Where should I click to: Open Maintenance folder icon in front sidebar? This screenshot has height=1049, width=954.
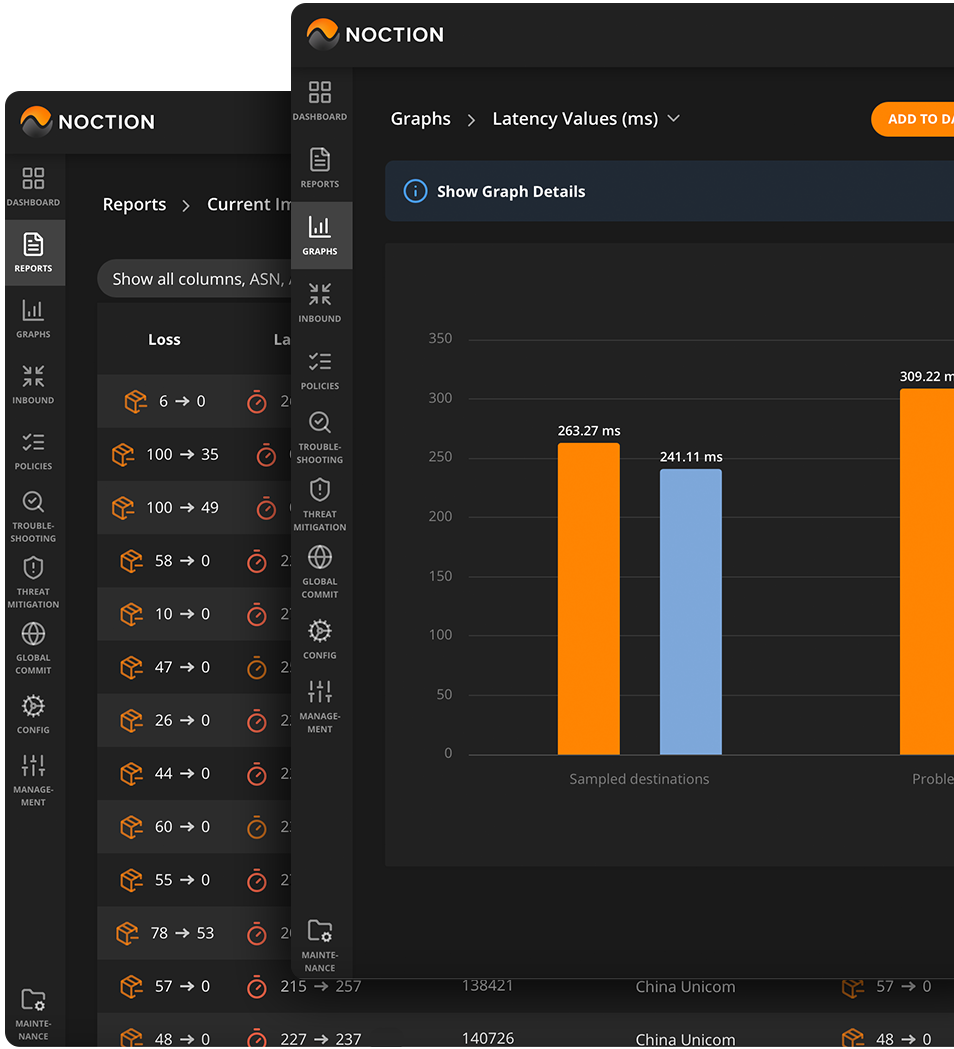(320, 944)
